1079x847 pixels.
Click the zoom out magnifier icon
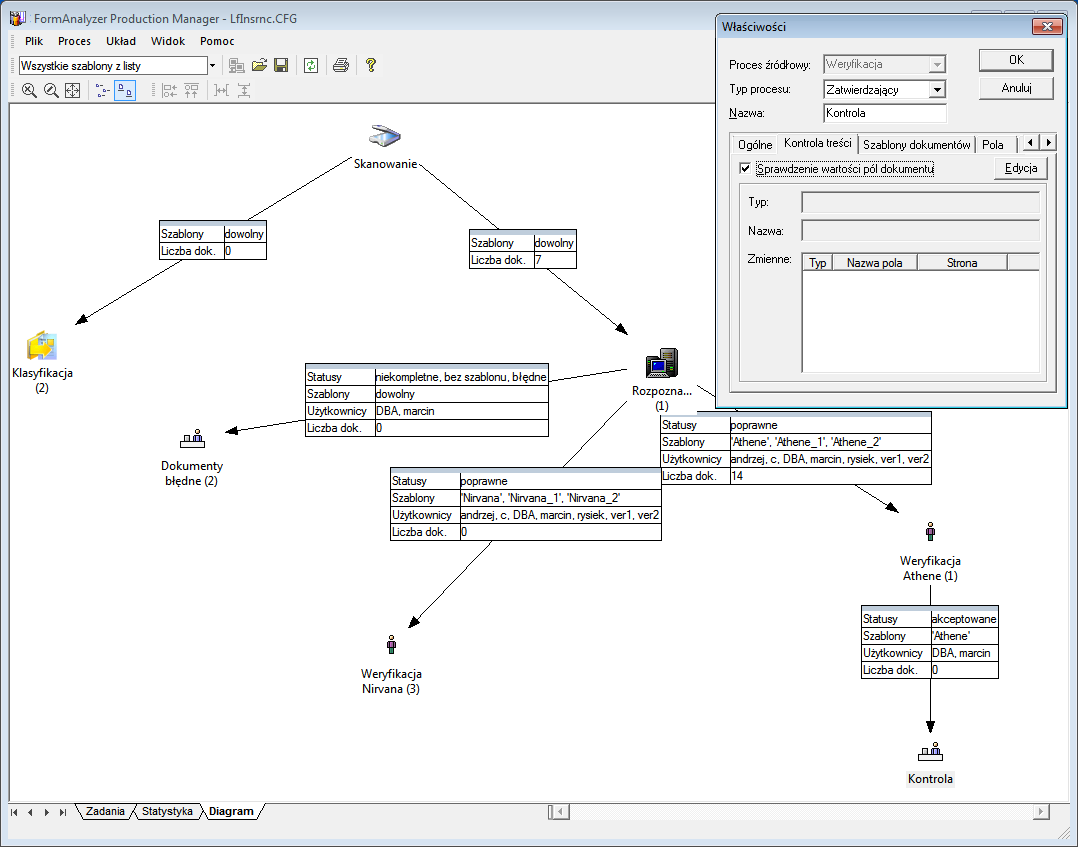[51, 90]
